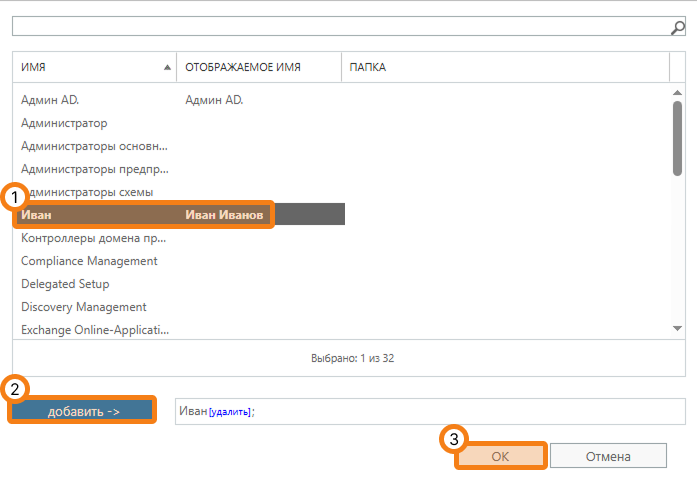Click the ОТОБРАЖАЕМОЕ ИМЯ column header

click(258, 67)
